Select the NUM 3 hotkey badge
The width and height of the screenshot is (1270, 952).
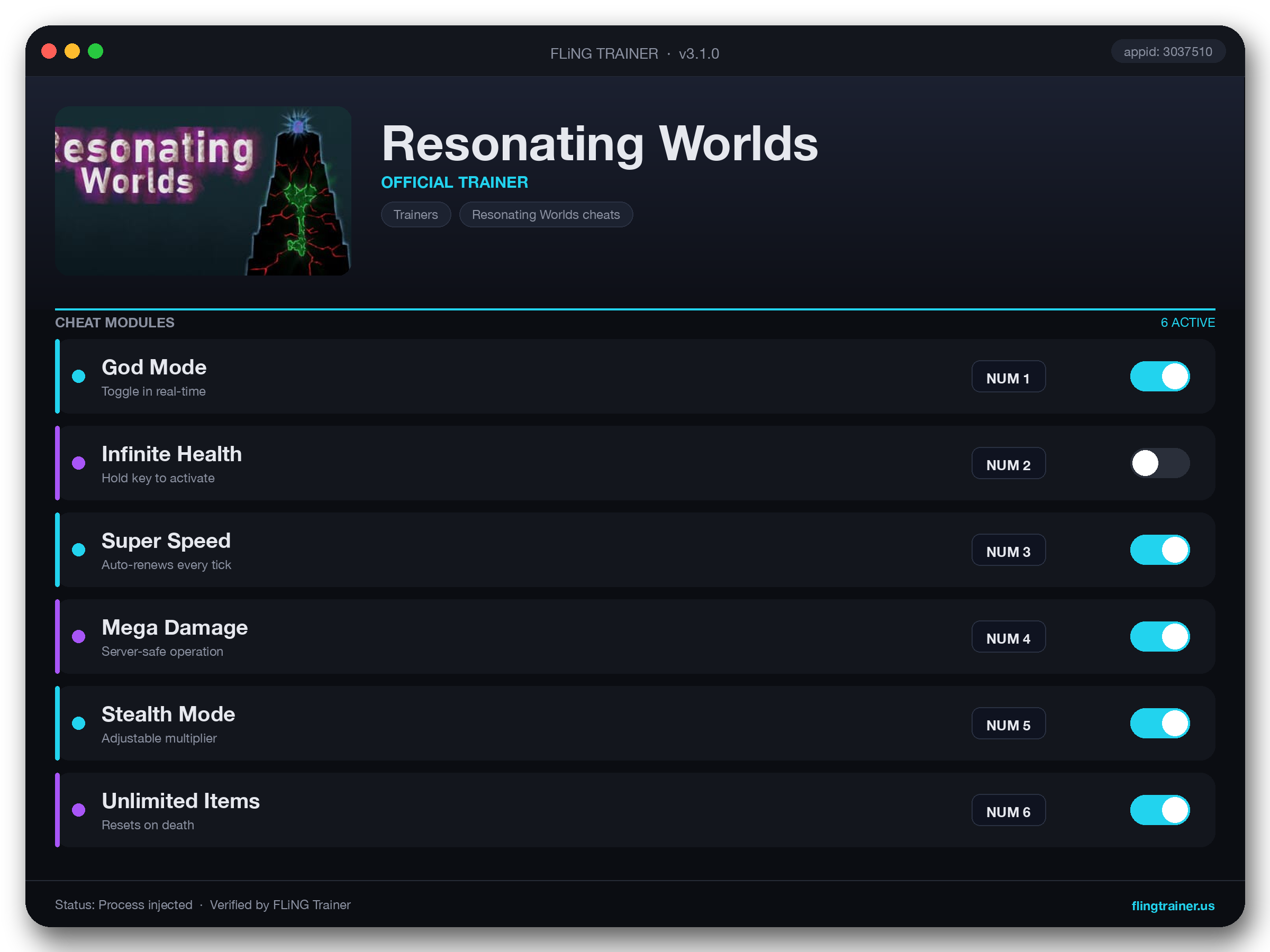pyautogui.click(x=1008, y=550)
